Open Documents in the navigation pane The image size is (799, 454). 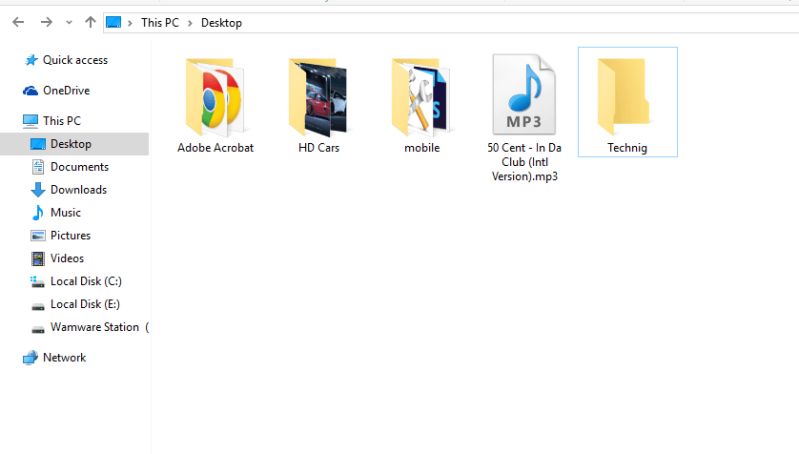click(79, 167)
